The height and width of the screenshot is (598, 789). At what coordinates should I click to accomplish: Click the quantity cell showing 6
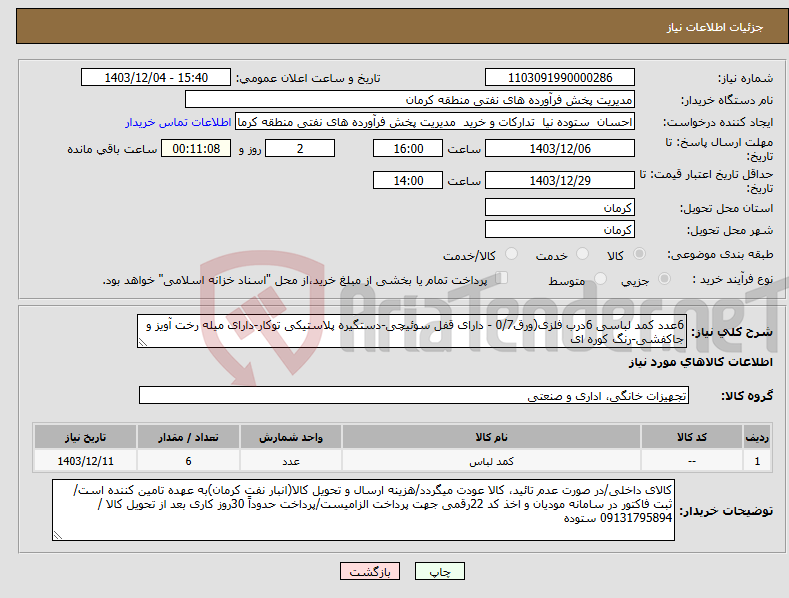pos(188,461)
